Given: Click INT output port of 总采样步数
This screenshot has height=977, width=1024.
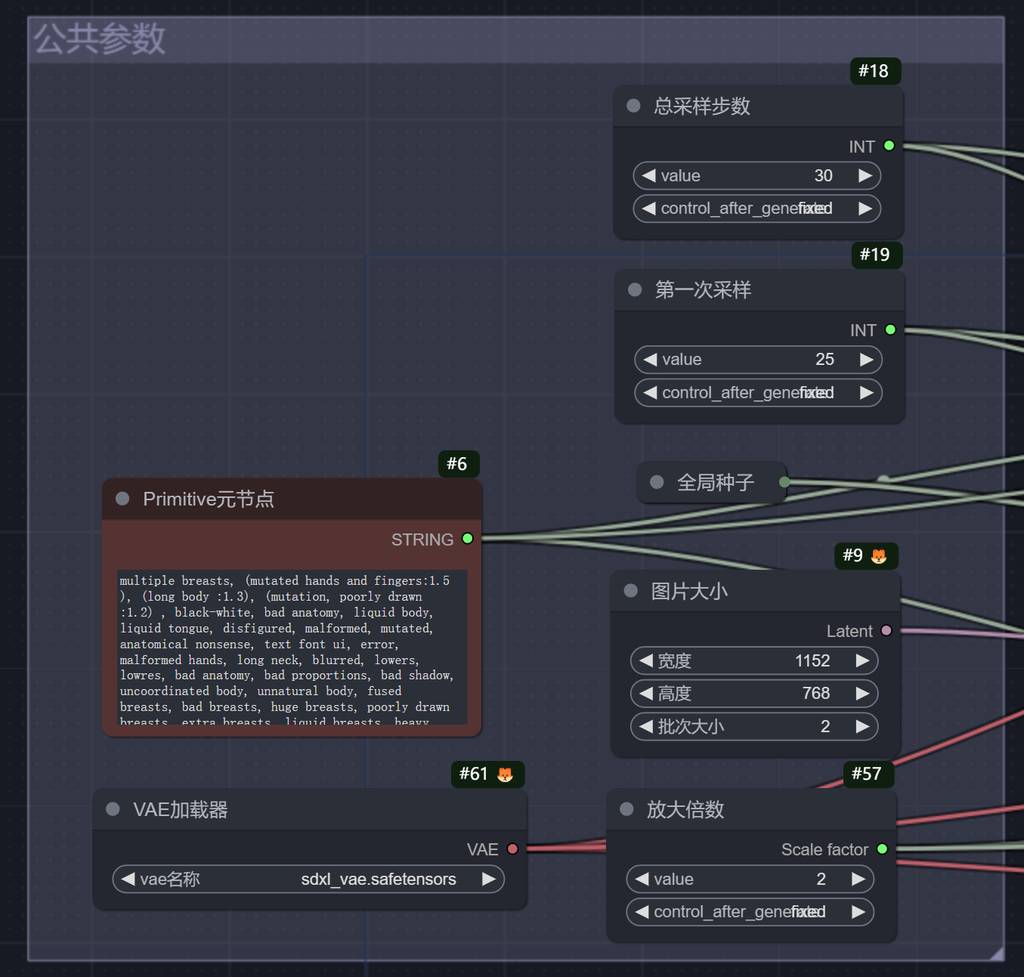Looking at the screenshot, I should 888,146.
